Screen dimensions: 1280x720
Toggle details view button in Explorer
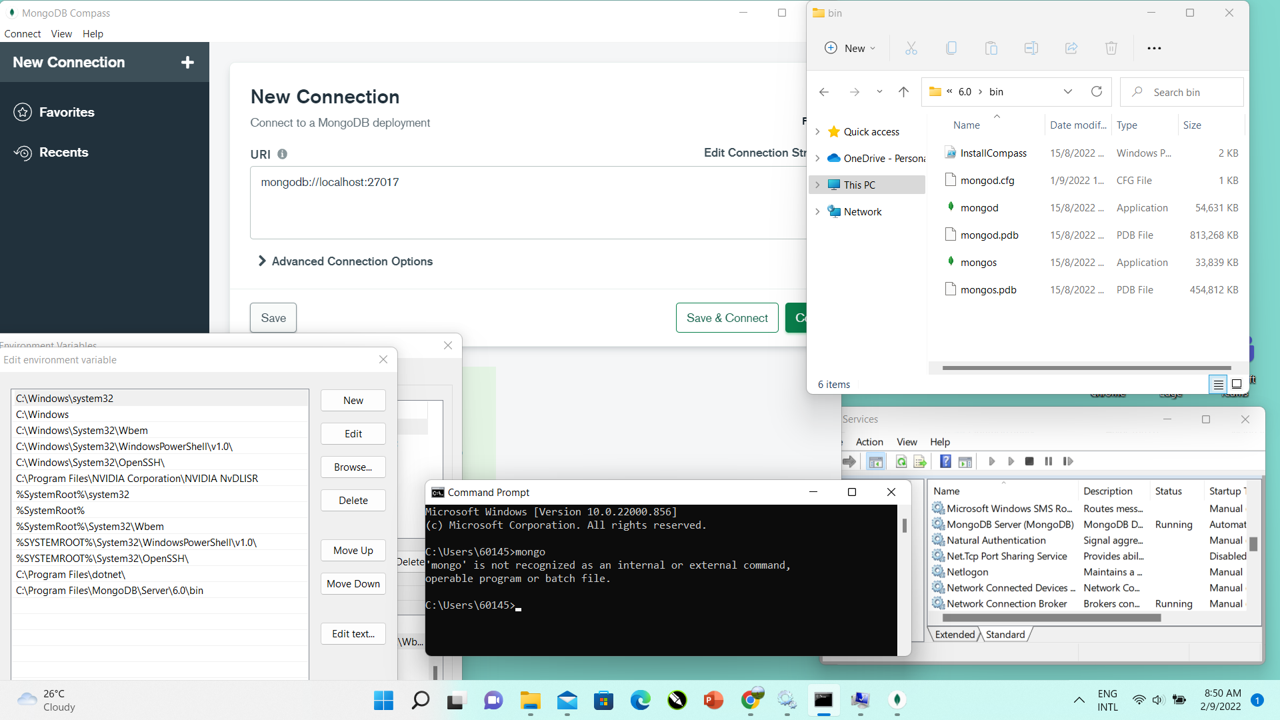point(1218,384)
